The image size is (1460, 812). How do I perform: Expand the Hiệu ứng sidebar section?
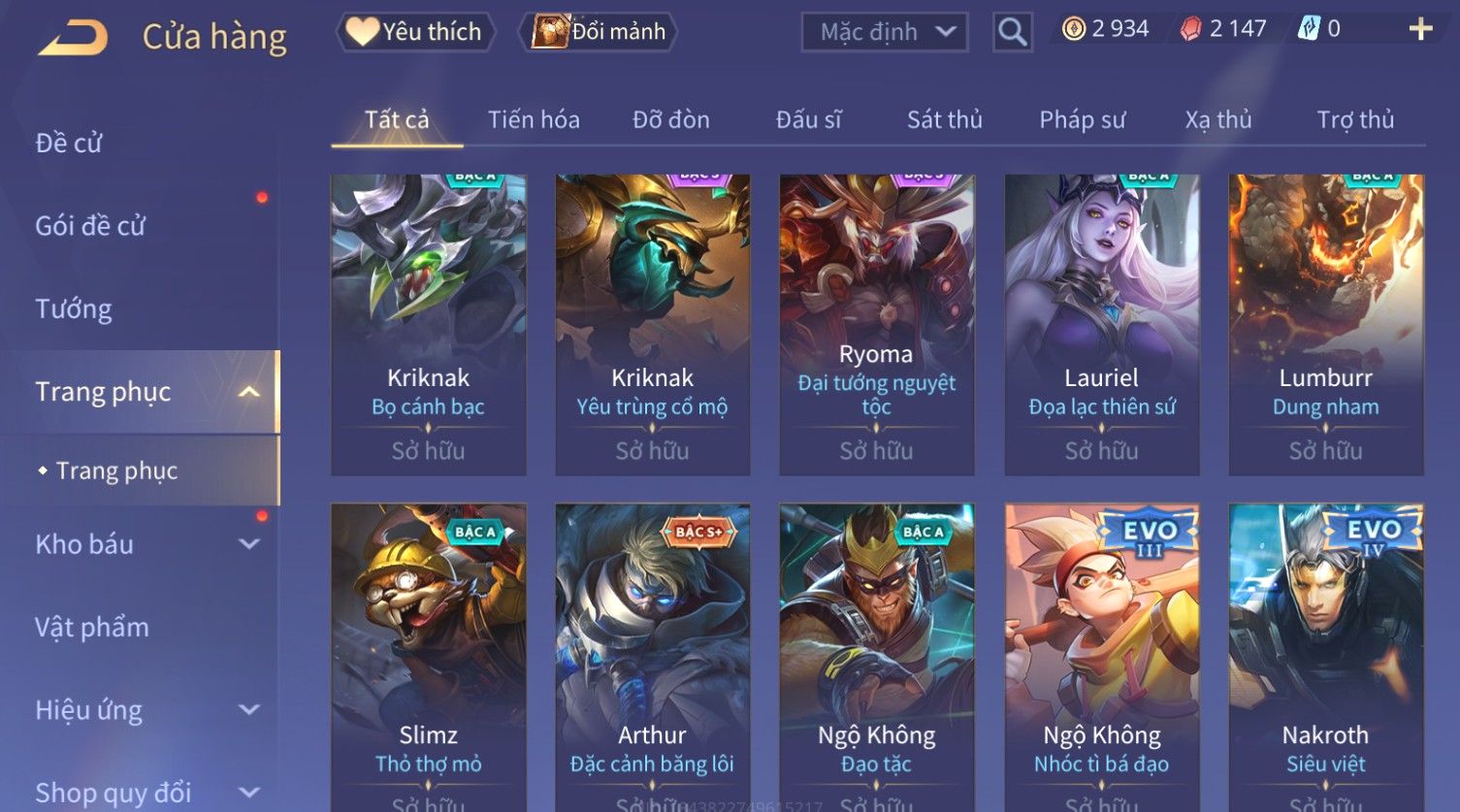pyautogui.click(x=249, y=710)
